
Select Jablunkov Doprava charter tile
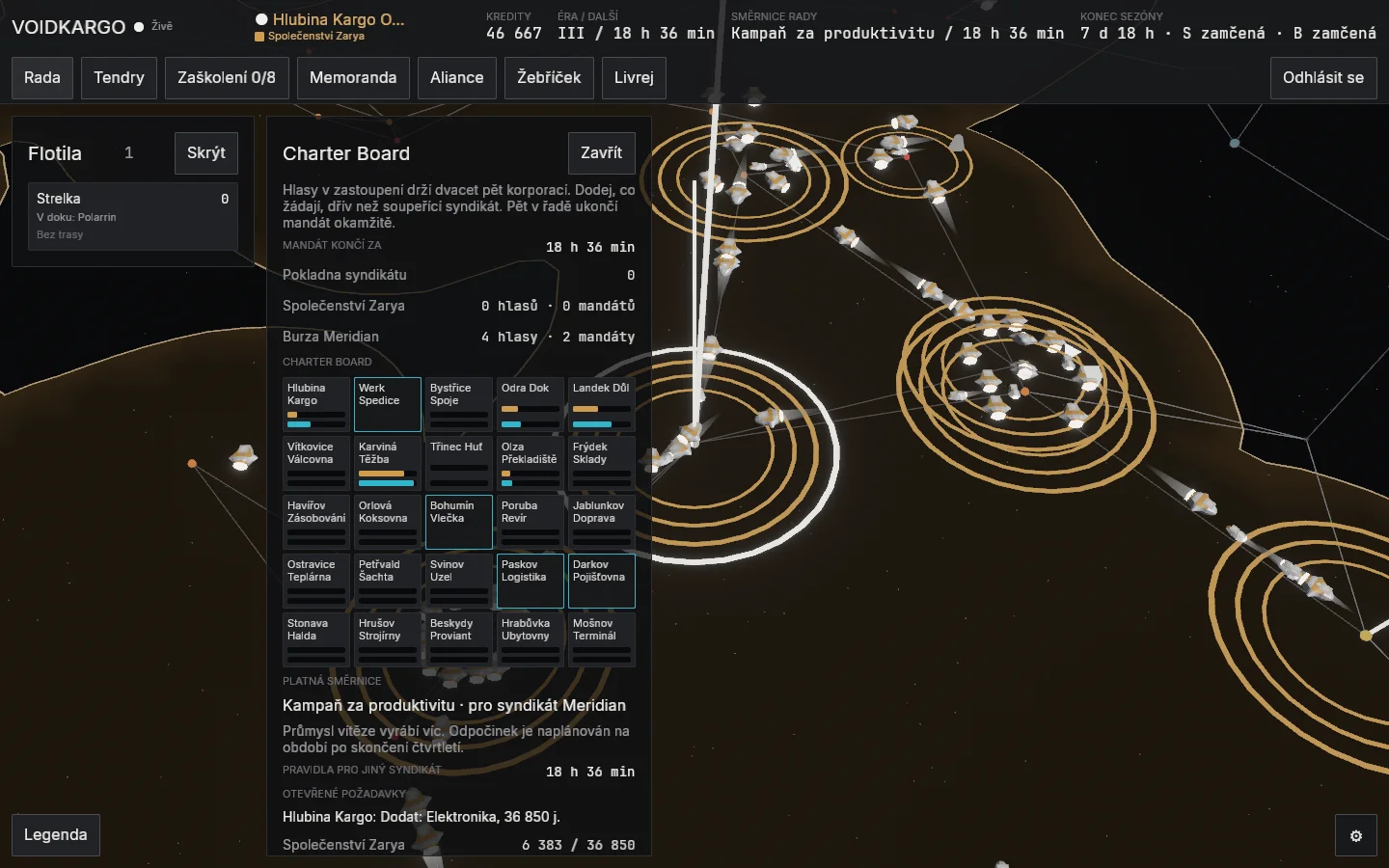(602, 522)
